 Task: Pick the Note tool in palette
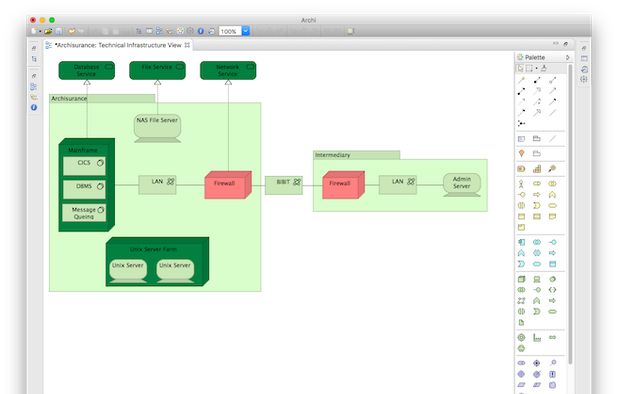(521, 138)
